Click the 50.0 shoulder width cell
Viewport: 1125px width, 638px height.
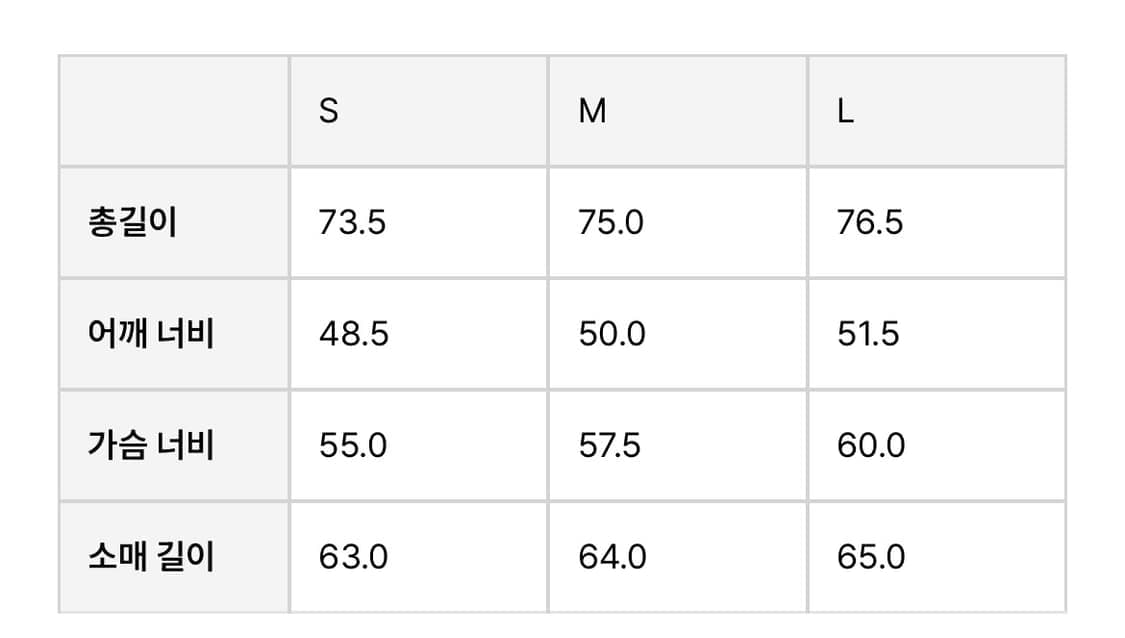pos(612,333)
